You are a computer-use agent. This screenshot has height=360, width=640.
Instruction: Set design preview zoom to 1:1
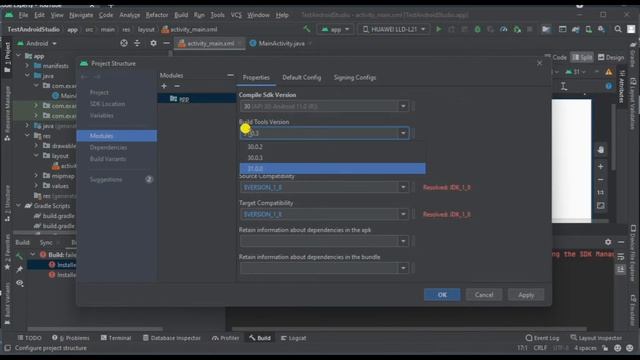coord(600,192)
